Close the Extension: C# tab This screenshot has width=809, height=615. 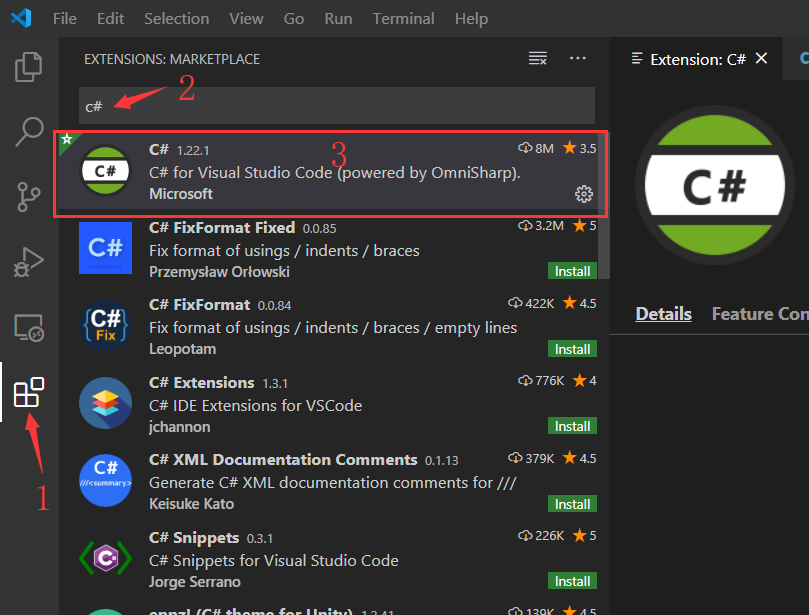click(x=761, y=58)
